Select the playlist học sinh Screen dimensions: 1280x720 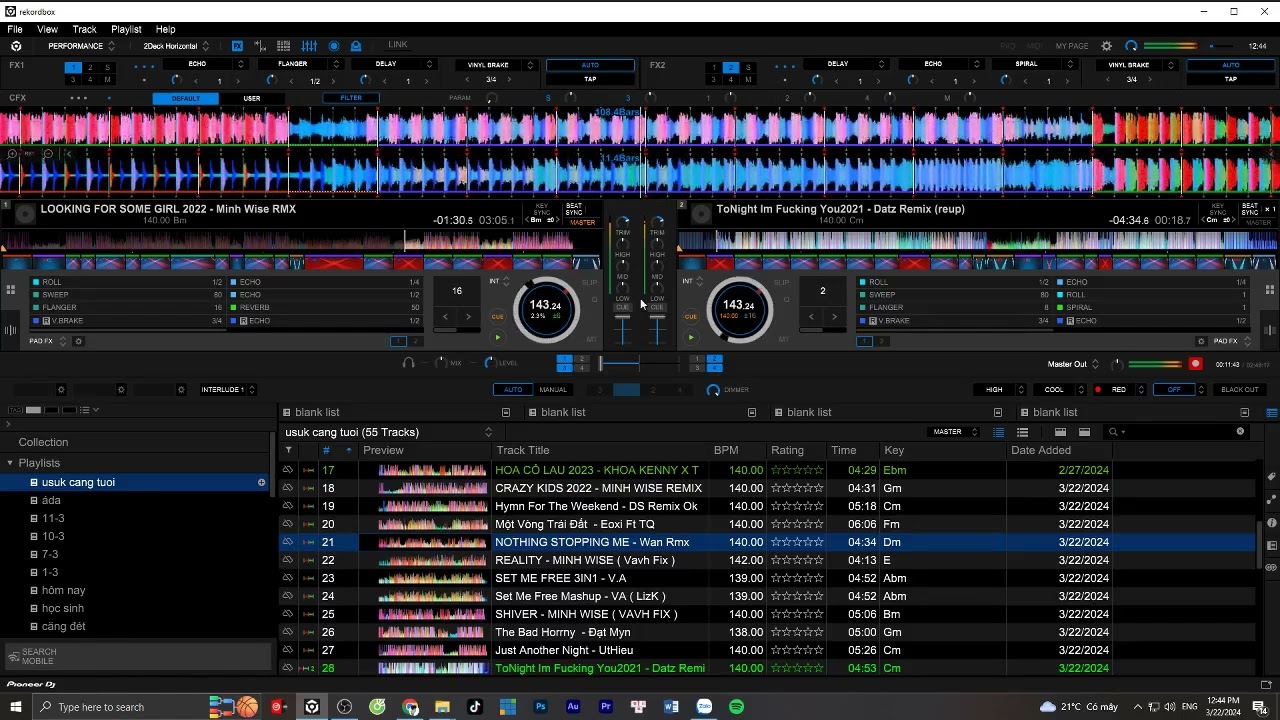(x=63, y=608)
